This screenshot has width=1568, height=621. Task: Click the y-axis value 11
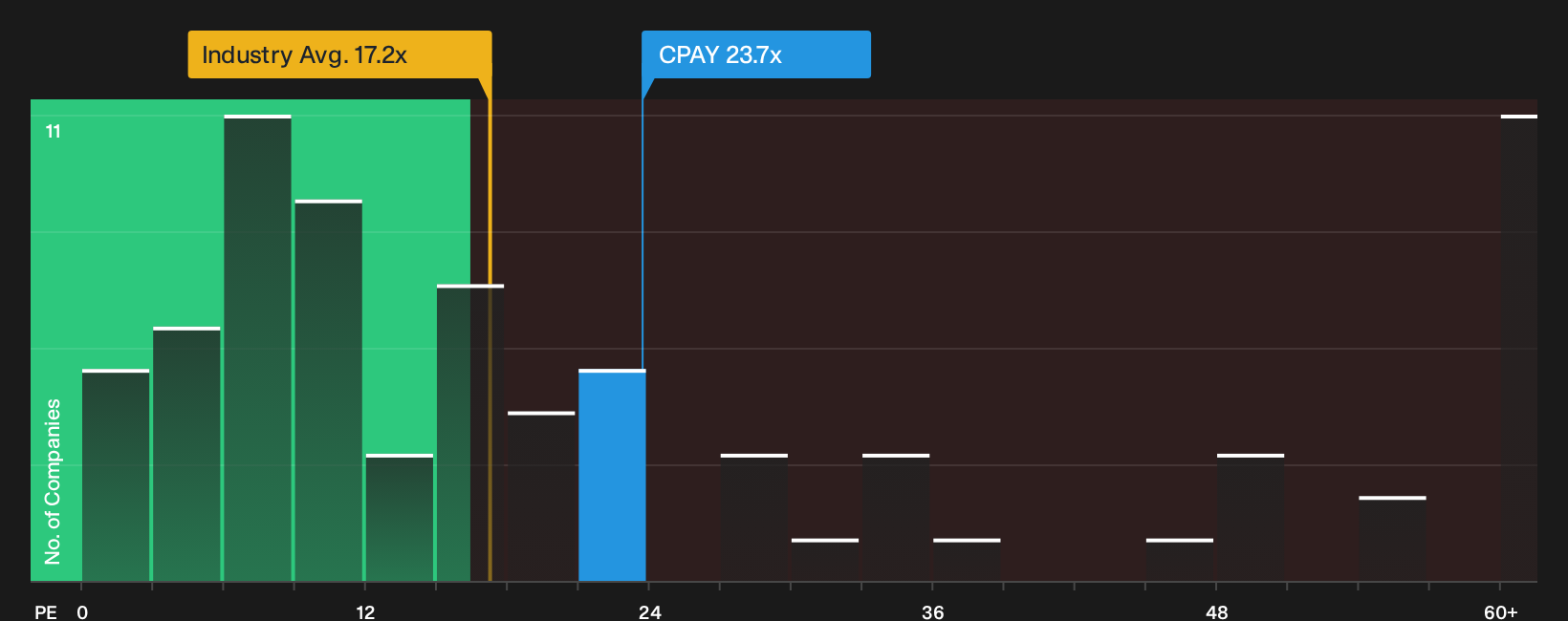coord(54,131)
